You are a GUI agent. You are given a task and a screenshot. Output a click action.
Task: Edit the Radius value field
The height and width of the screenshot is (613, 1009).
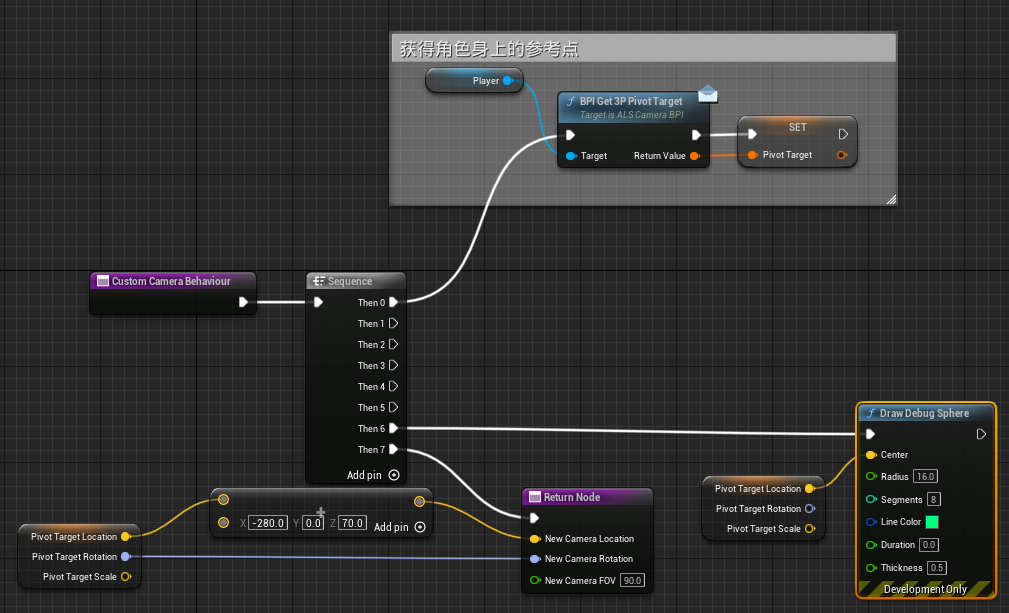925,477
